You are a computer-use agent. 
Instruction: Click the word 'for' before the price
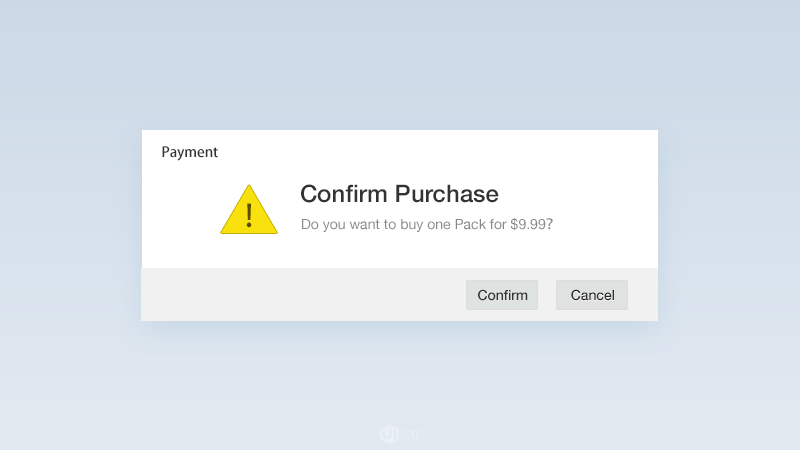[x=498, y=225]
